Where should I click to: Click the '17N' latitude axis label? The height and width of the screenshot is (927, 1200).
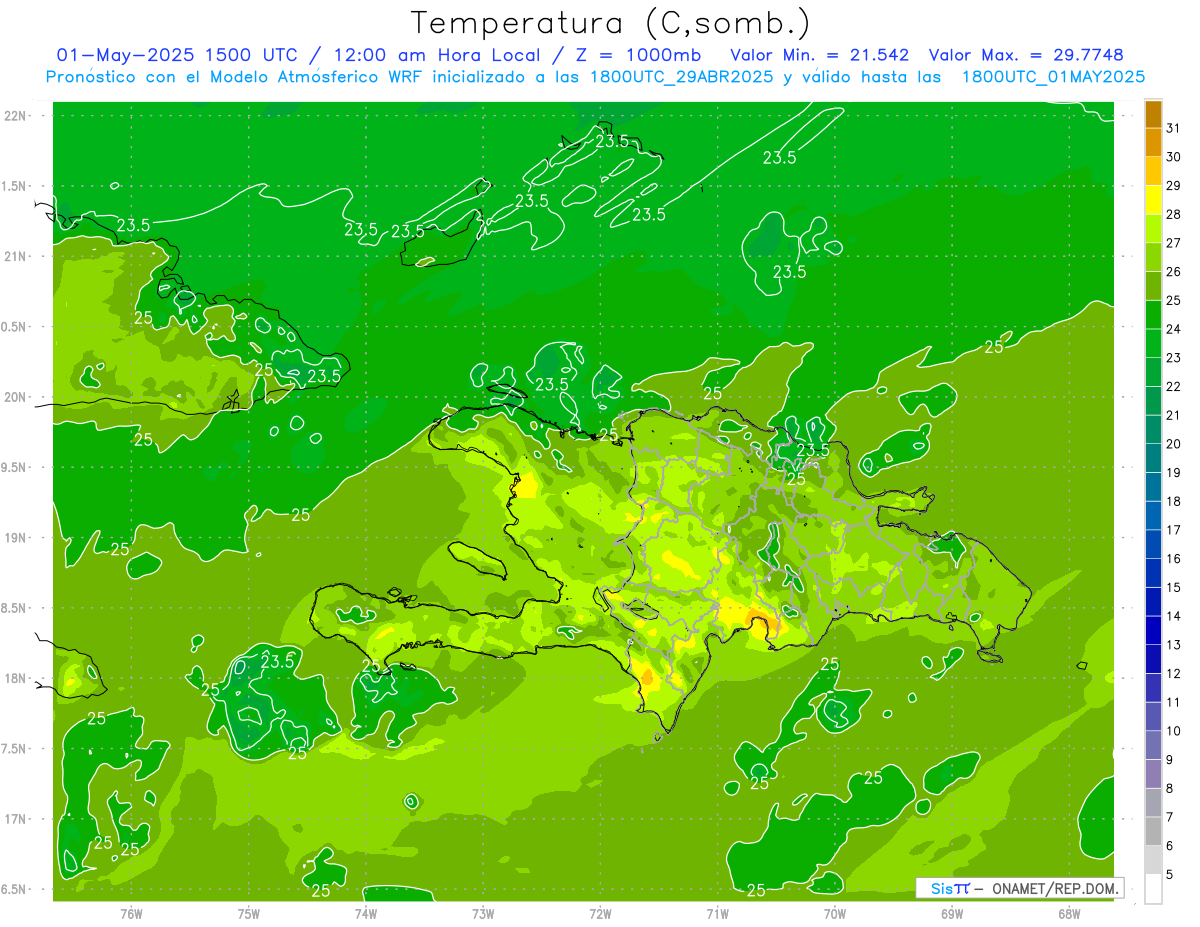click(x=16, y=819)
